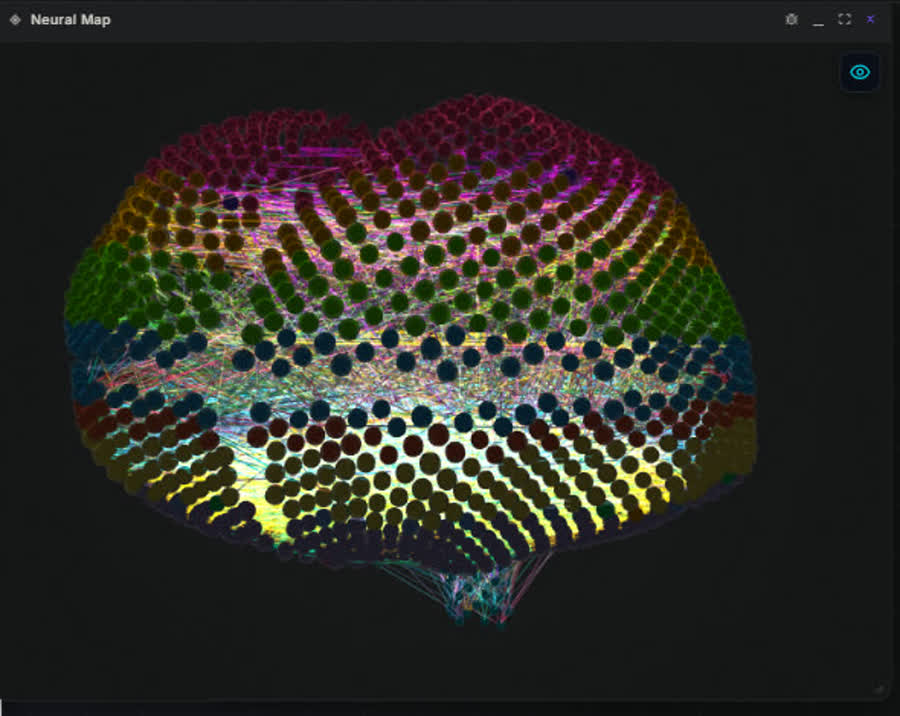Open the bug icon in title bar
The height and width of the screenshot is (716, 900).
pos(792,20)
